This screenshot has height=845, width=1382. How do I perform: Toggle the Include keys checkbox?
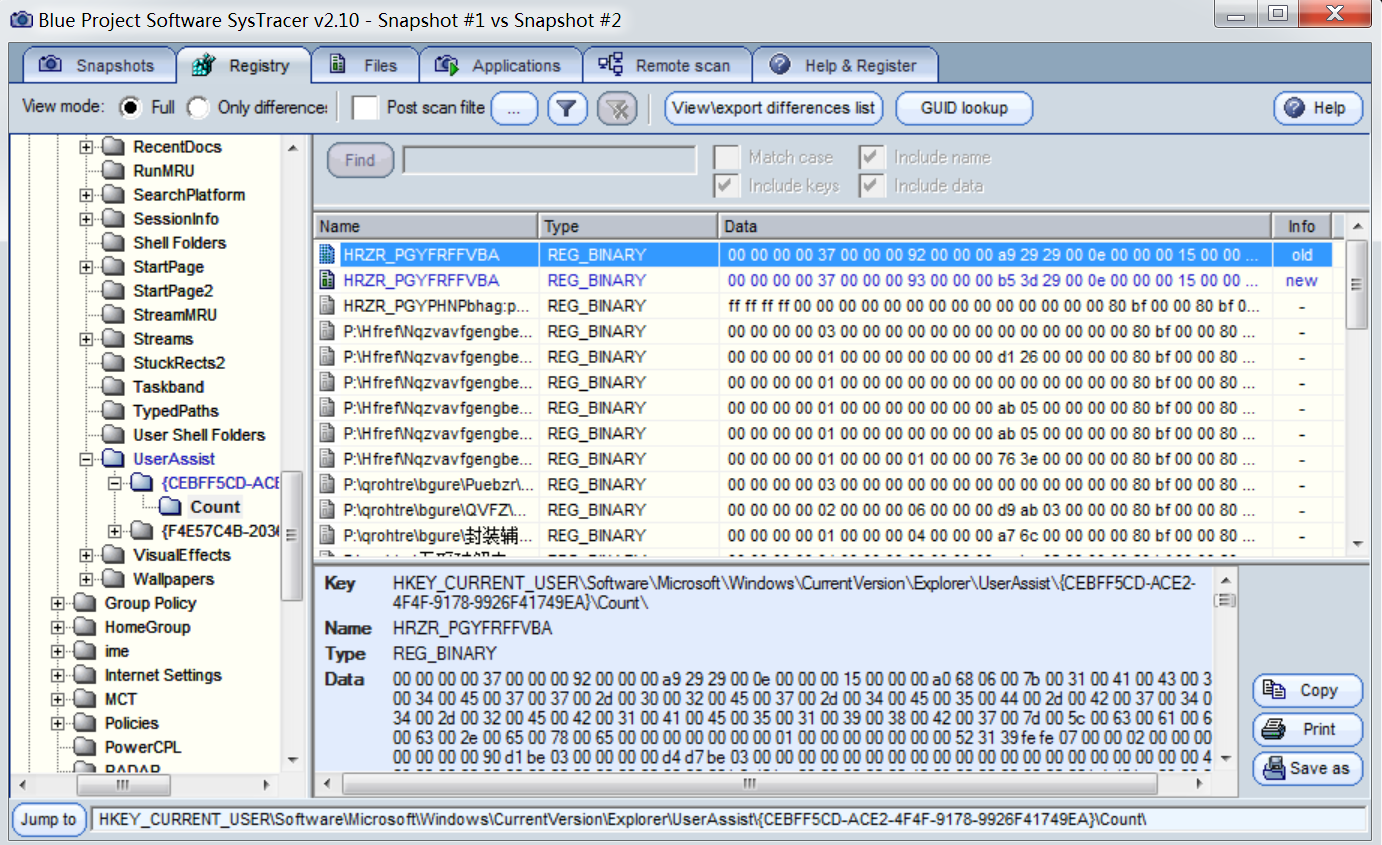click(727, 185)
